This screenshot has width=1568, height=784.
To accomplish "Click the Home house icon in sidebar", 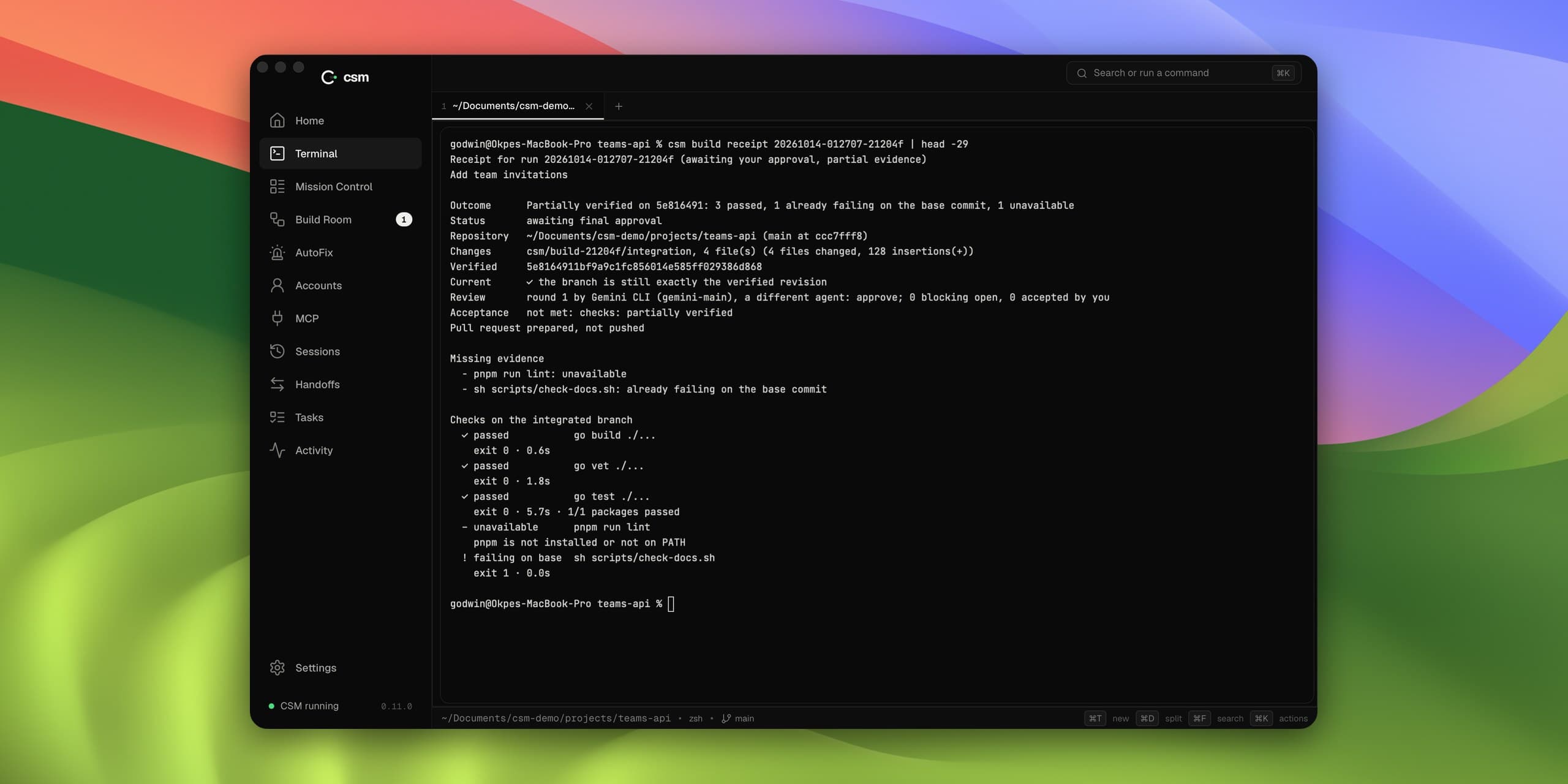I will click(x=277, y=121).
